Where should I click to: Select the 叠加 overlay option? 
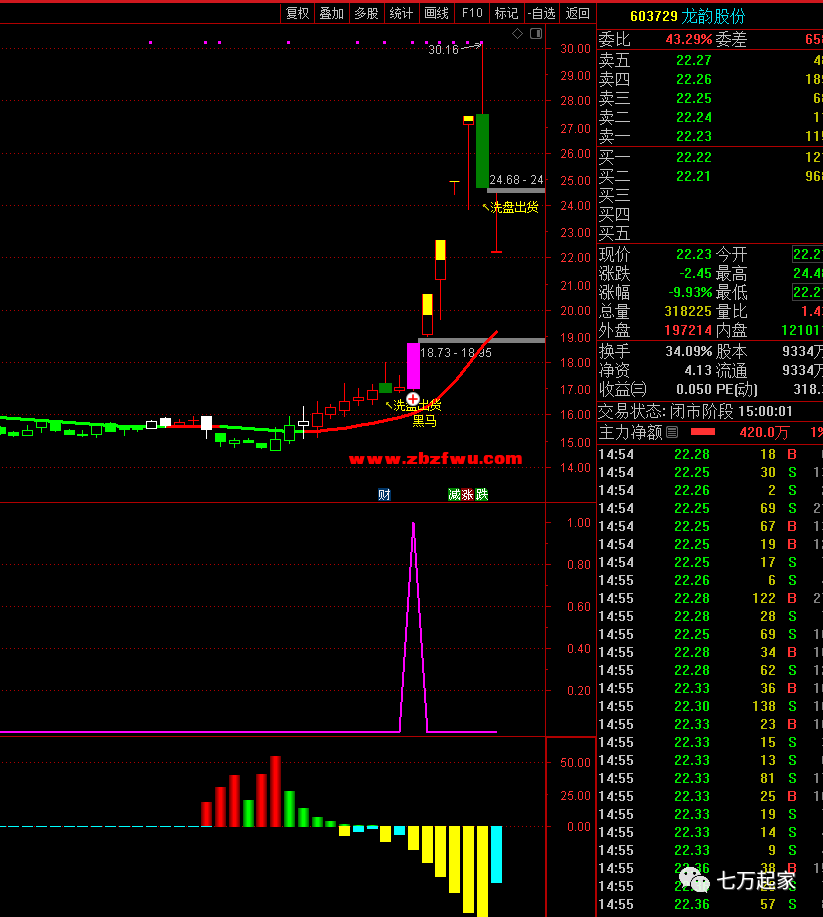pos(332,13)
